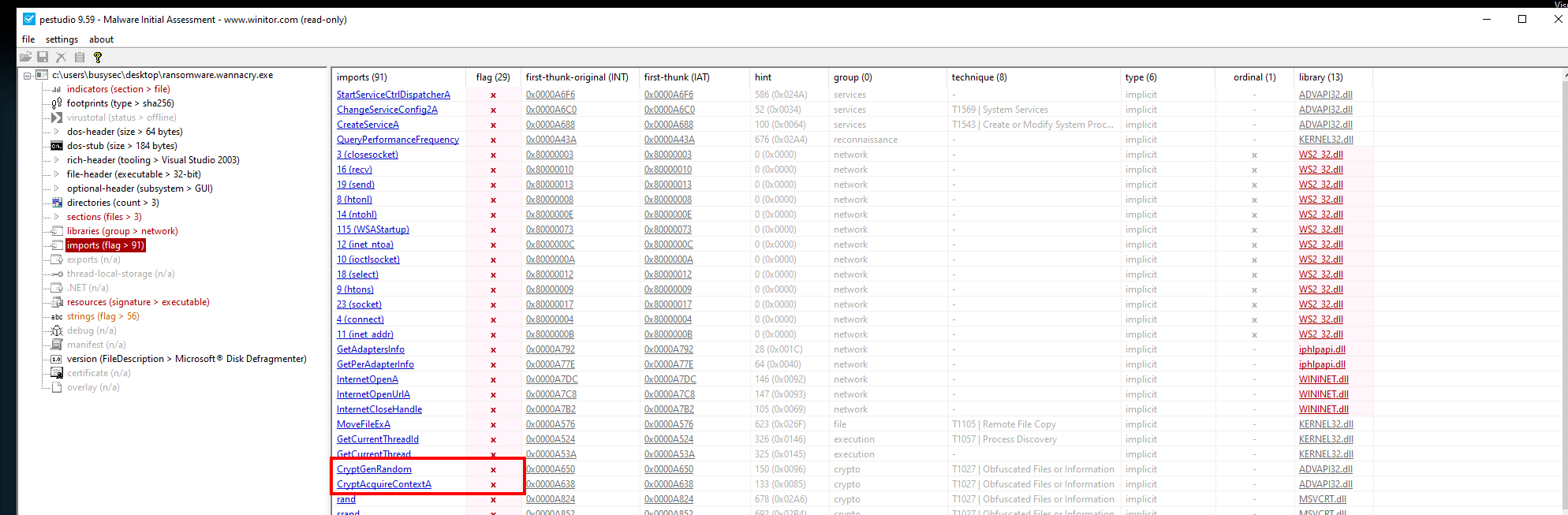Image resolution: width=1568 pixels, height=515 pixels.
Task: Click the bar-chart icon beside indicators
Action: coord(57,89)
